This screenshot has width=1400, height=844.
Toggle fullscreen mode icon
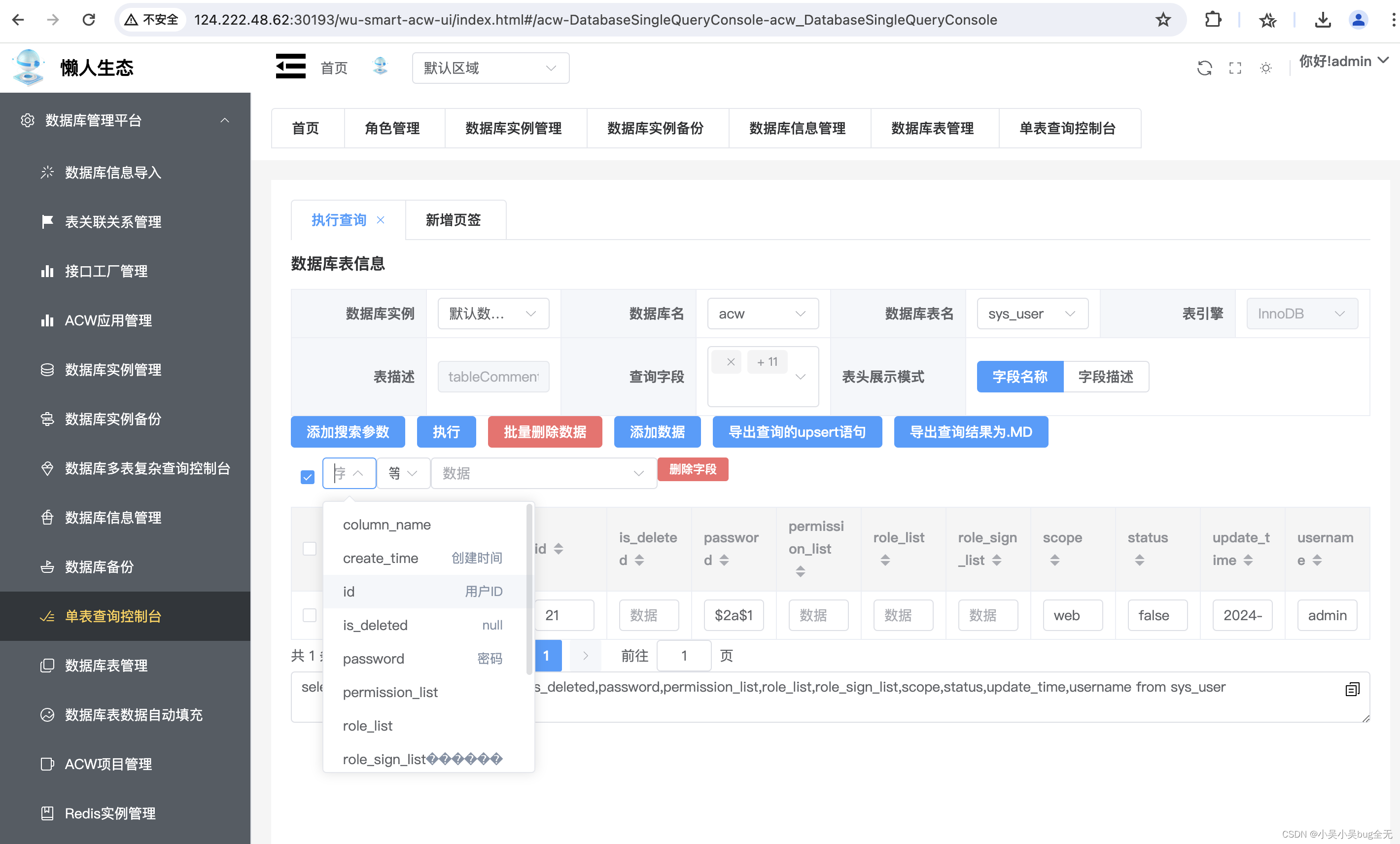point(1235,68)
